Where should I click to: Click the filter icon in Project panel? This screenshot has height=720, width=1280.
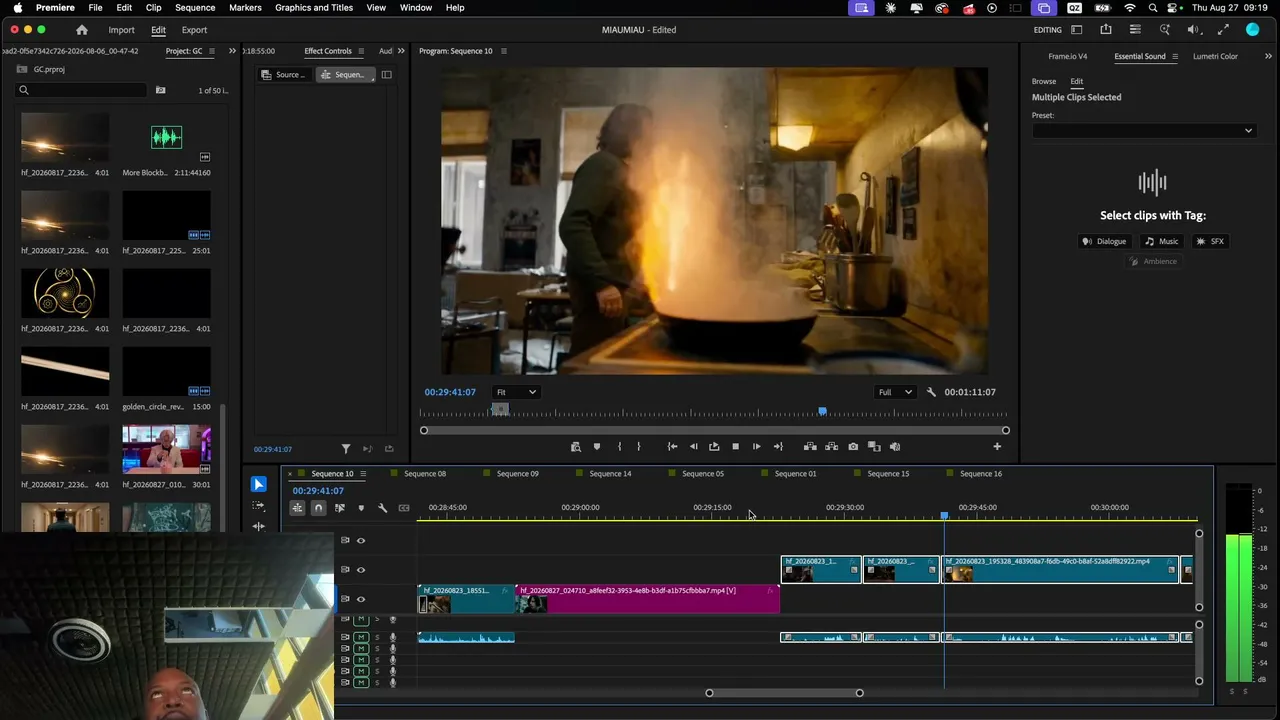pyautogui.click(x=346, y=449)
